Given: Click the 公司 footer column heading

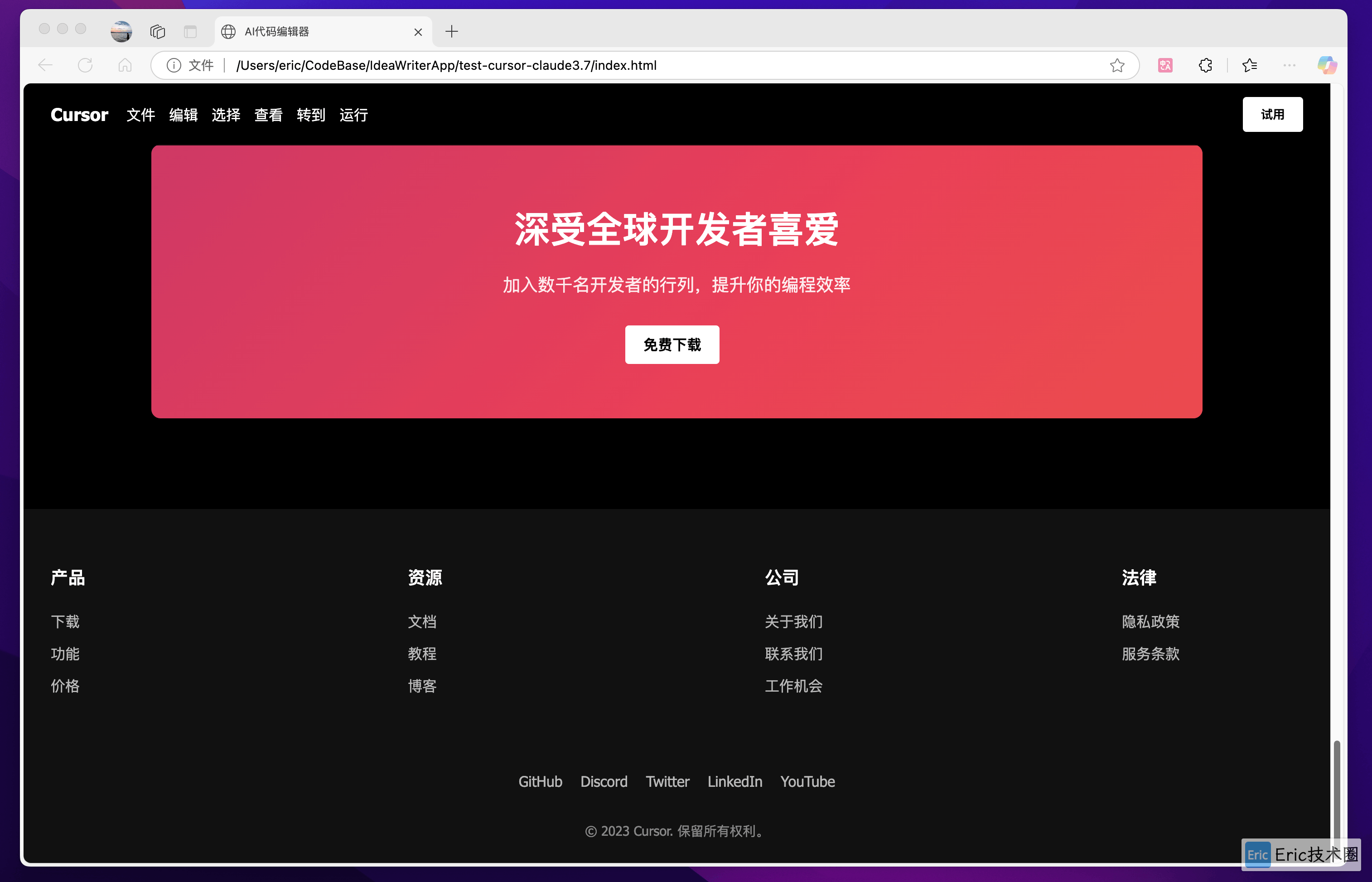Looking at the screenshot, I should (x=782, y=577).
